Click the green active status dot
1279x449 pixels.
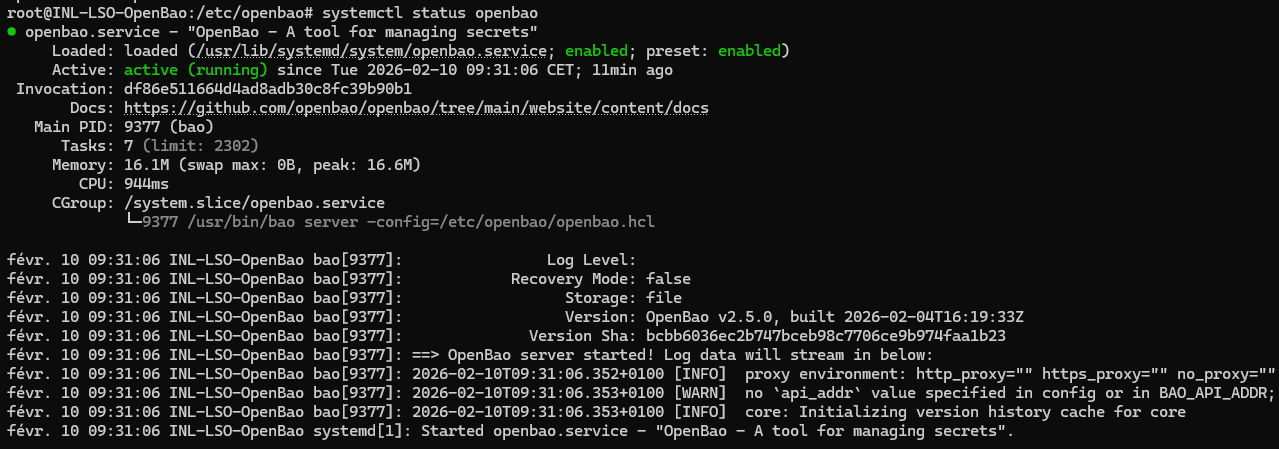pos(11,32)
